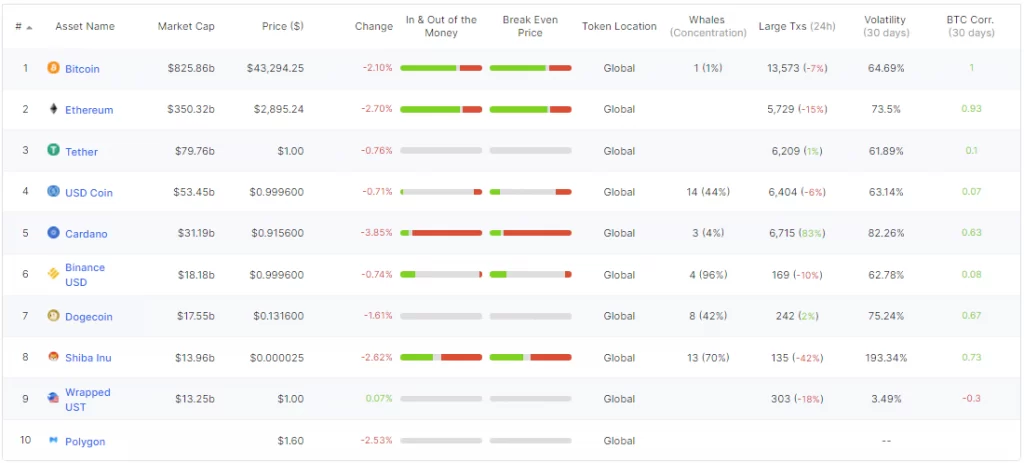This screenshot has width=1024, height=463.
Task: Click the Polygon coin icon
Action: pyautogui.click(x=54, y=440)
